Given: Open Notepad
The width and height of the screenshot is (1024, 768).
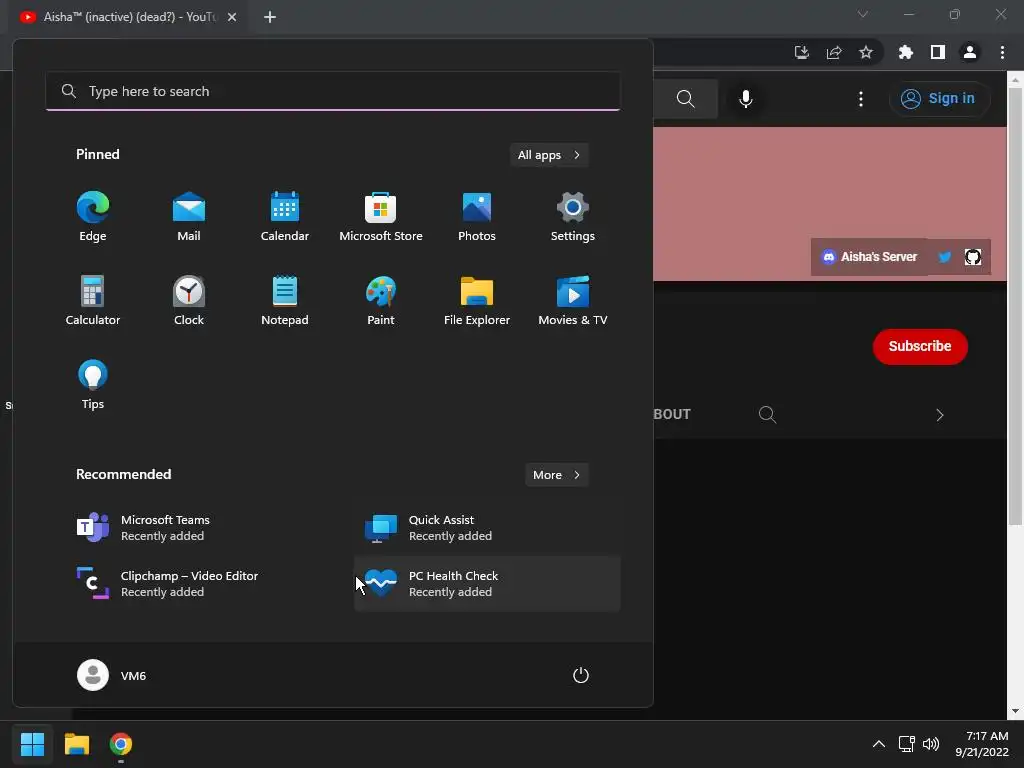Looking at the screenshot, I should [x=285, y=300].
